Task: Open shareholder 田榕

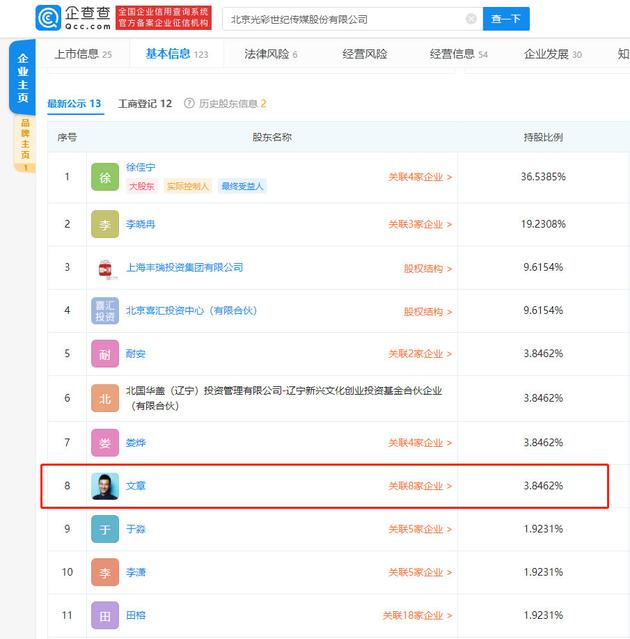Action: pyautogui.click(x=136, y=615)
